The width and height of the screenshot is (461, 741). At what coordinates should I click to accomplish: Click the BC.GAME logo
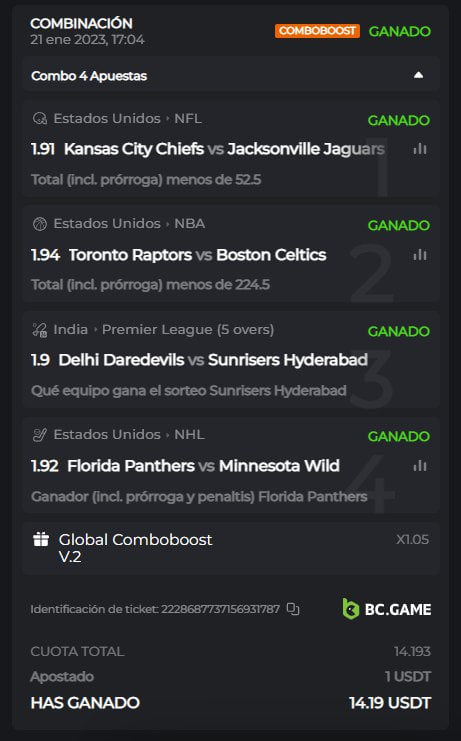coord(386,609)
